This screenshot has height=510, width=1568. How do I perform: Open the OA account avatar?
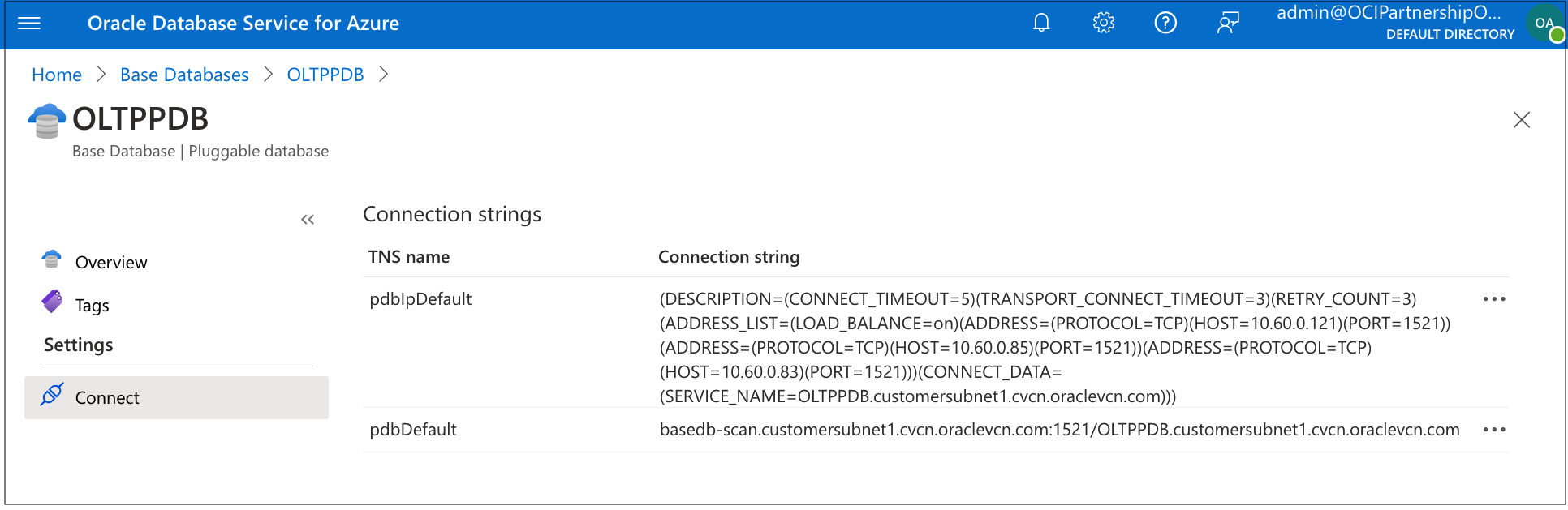click(1544, 24)
